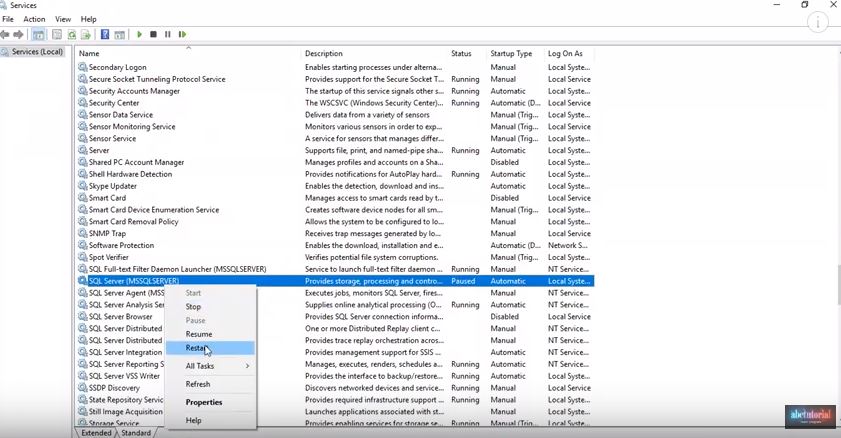Click the gear icon beside Server service
The height and width of the screenshot is (438, 841).
(83, 151)
